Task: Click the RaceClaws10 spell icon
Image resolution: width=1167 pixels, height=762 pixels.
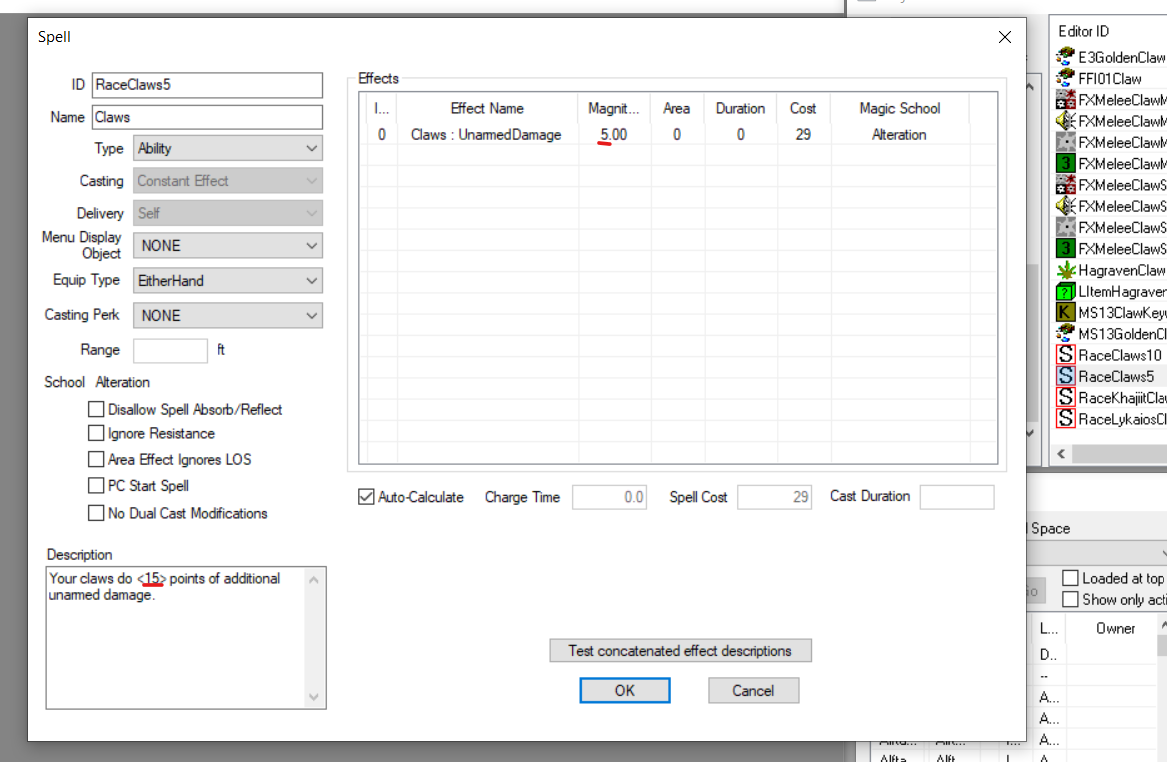Action: 1066,355
